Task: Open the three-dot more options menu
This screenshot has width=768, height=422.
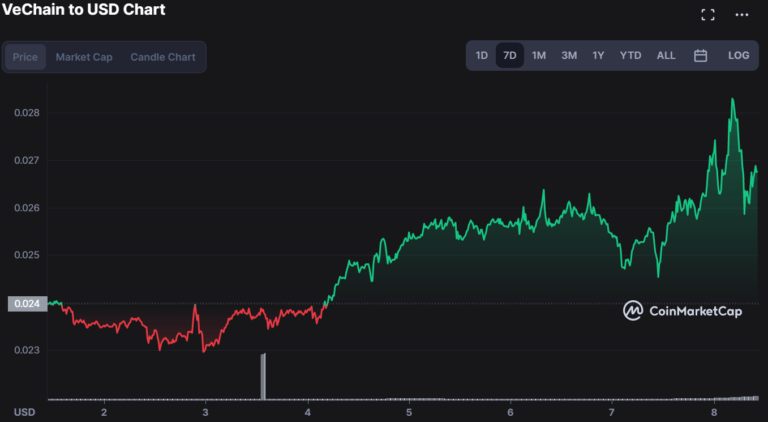Action: coord(742,15)
